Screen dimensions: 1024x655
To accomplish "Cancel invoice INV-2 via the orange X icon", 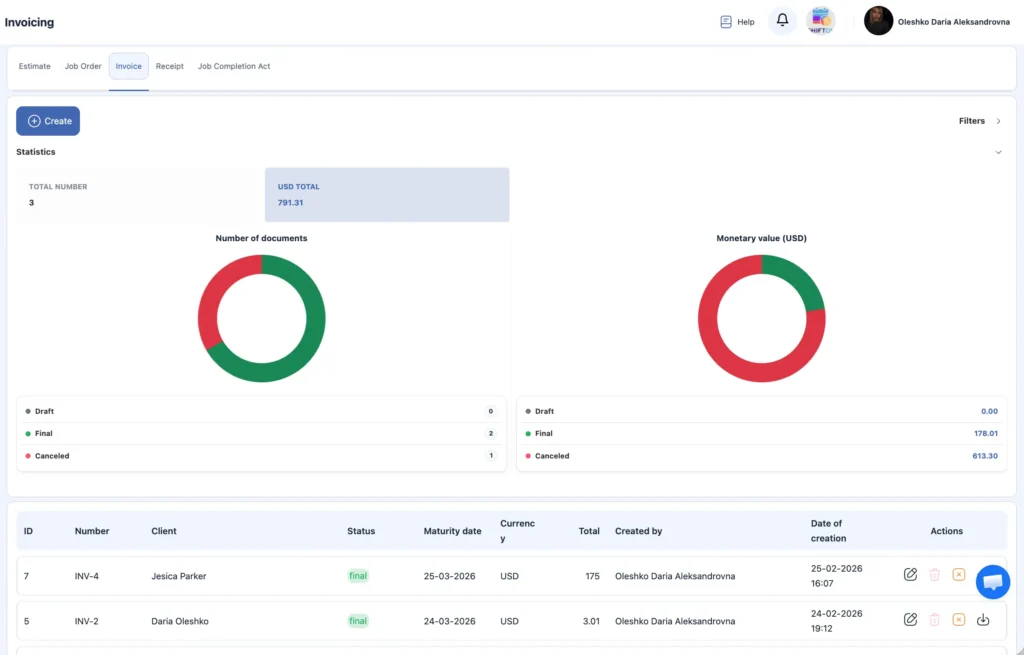I will [x=959, y=620].
